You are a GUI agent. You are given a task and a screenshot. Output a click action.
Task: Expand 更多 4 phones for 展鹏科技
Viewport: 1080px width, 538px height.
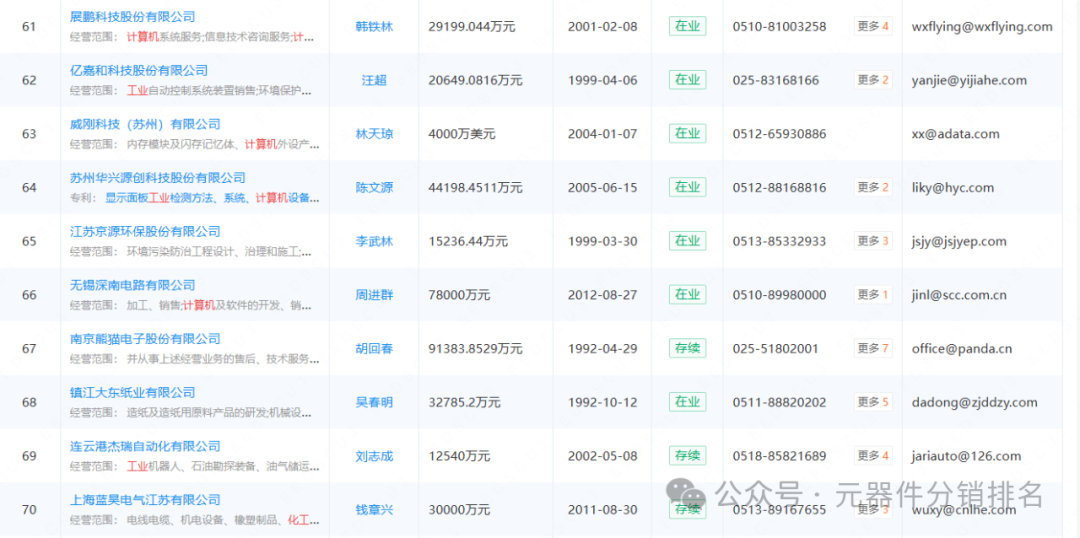[x=873, y=27]
